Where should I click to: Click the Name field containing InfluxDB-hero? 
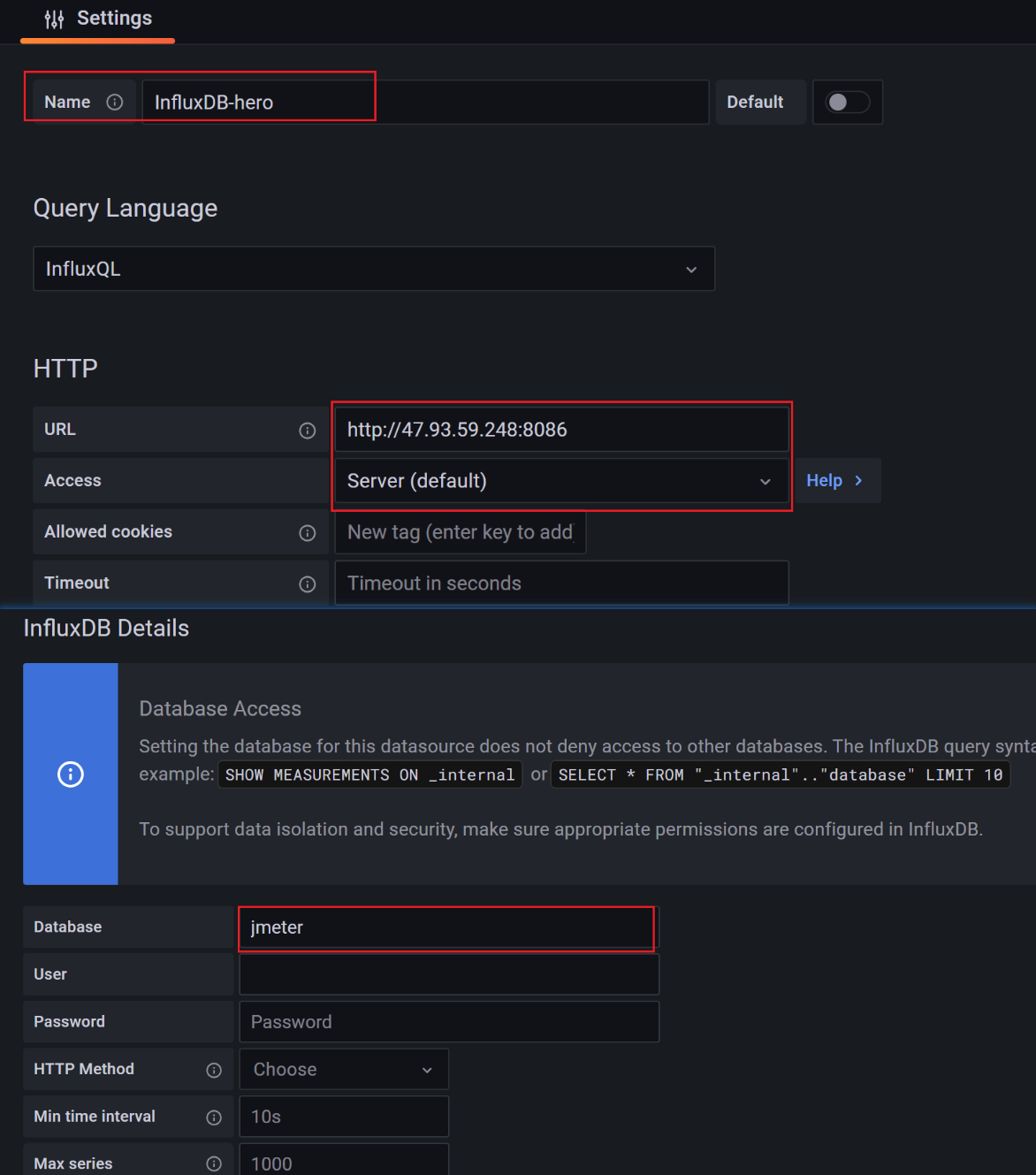pos(425,103)
